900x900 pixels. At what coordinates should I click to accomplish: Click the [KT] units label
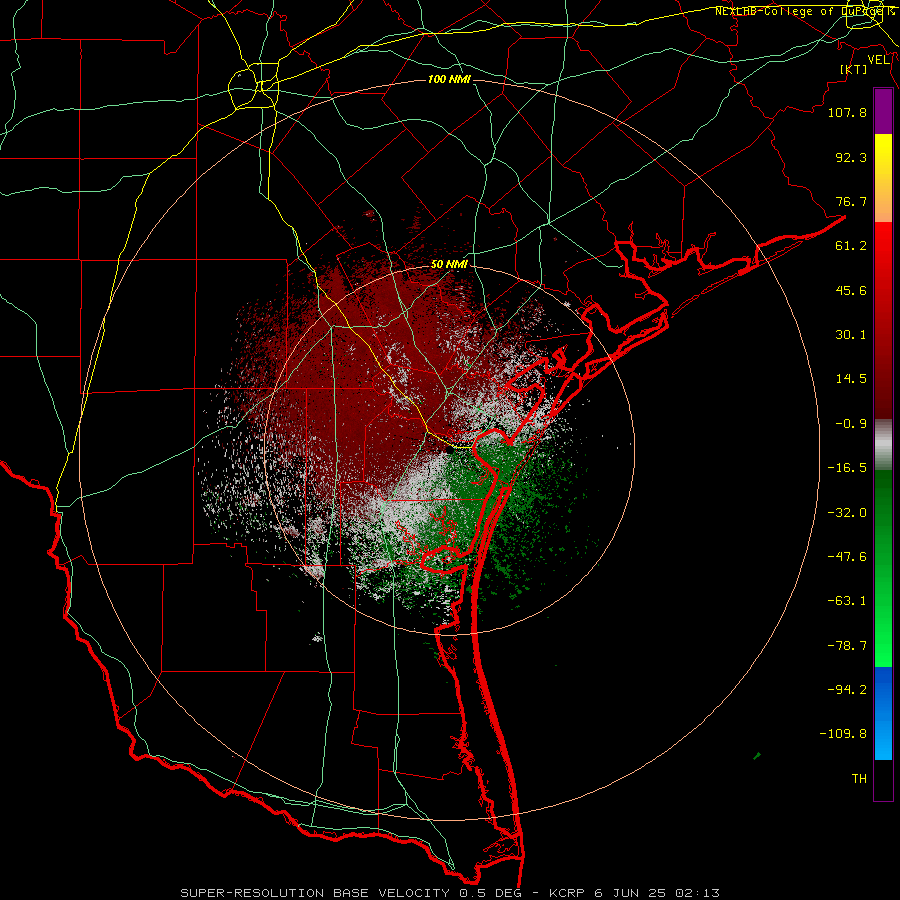pos(854,69)
